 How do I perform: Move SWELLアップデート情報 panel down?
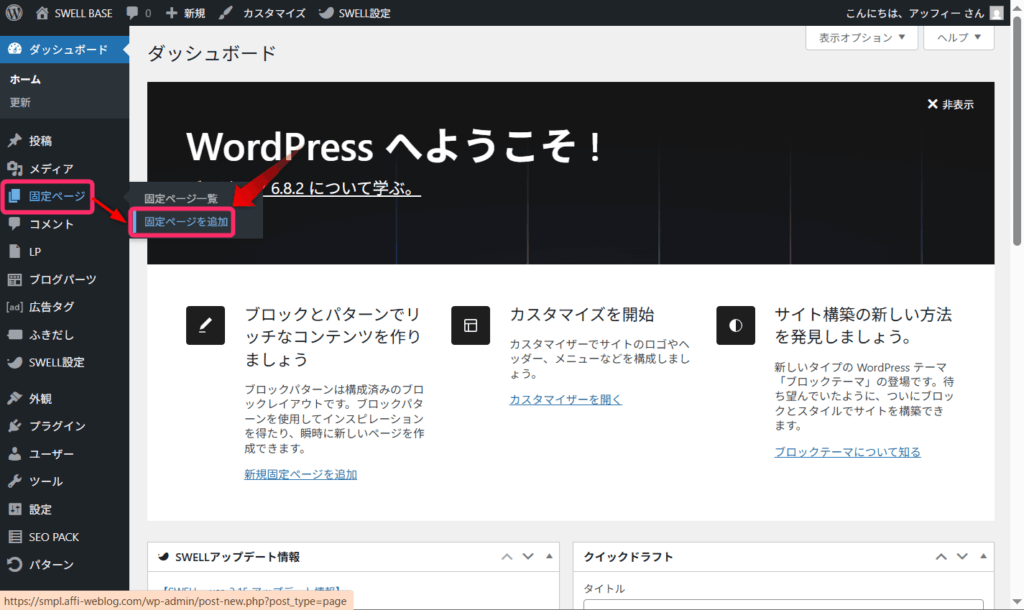[x=528, y=557]
